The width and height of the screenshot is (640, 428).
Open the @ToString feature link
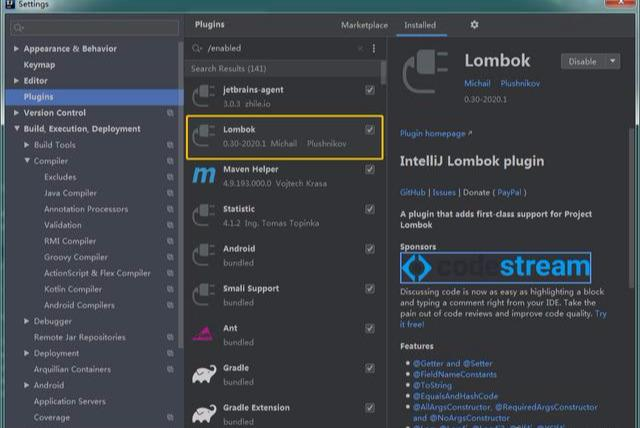[x=432, y=385]
